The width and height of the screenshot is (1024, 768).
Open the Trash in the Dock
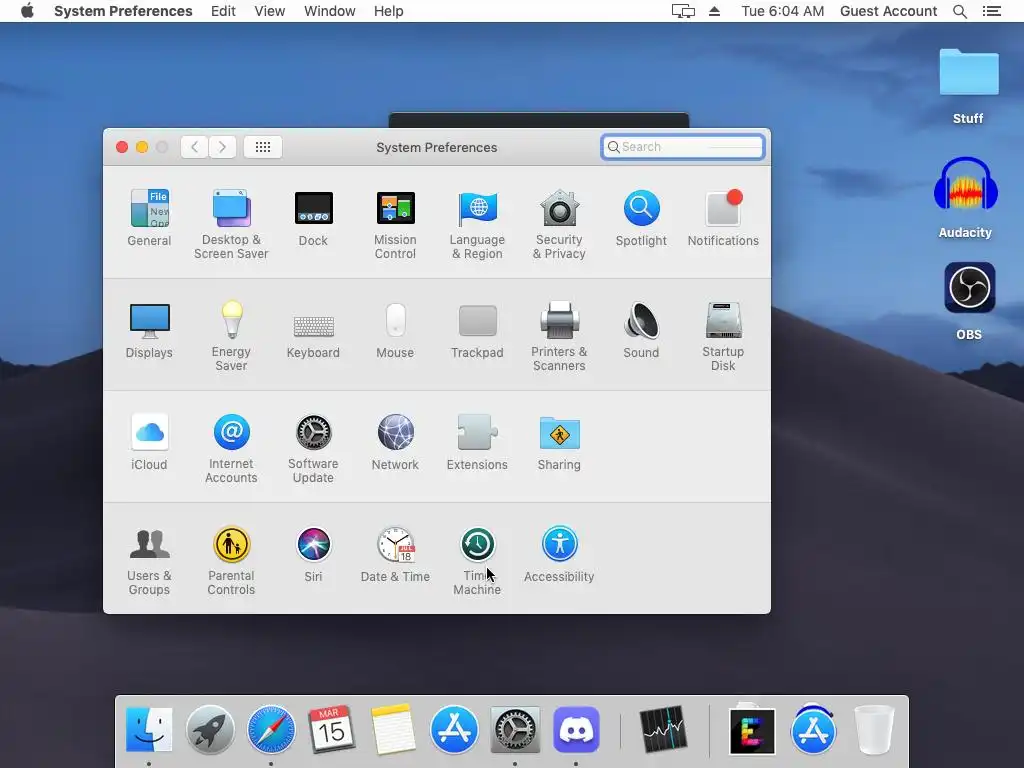(x=874, y=729)
